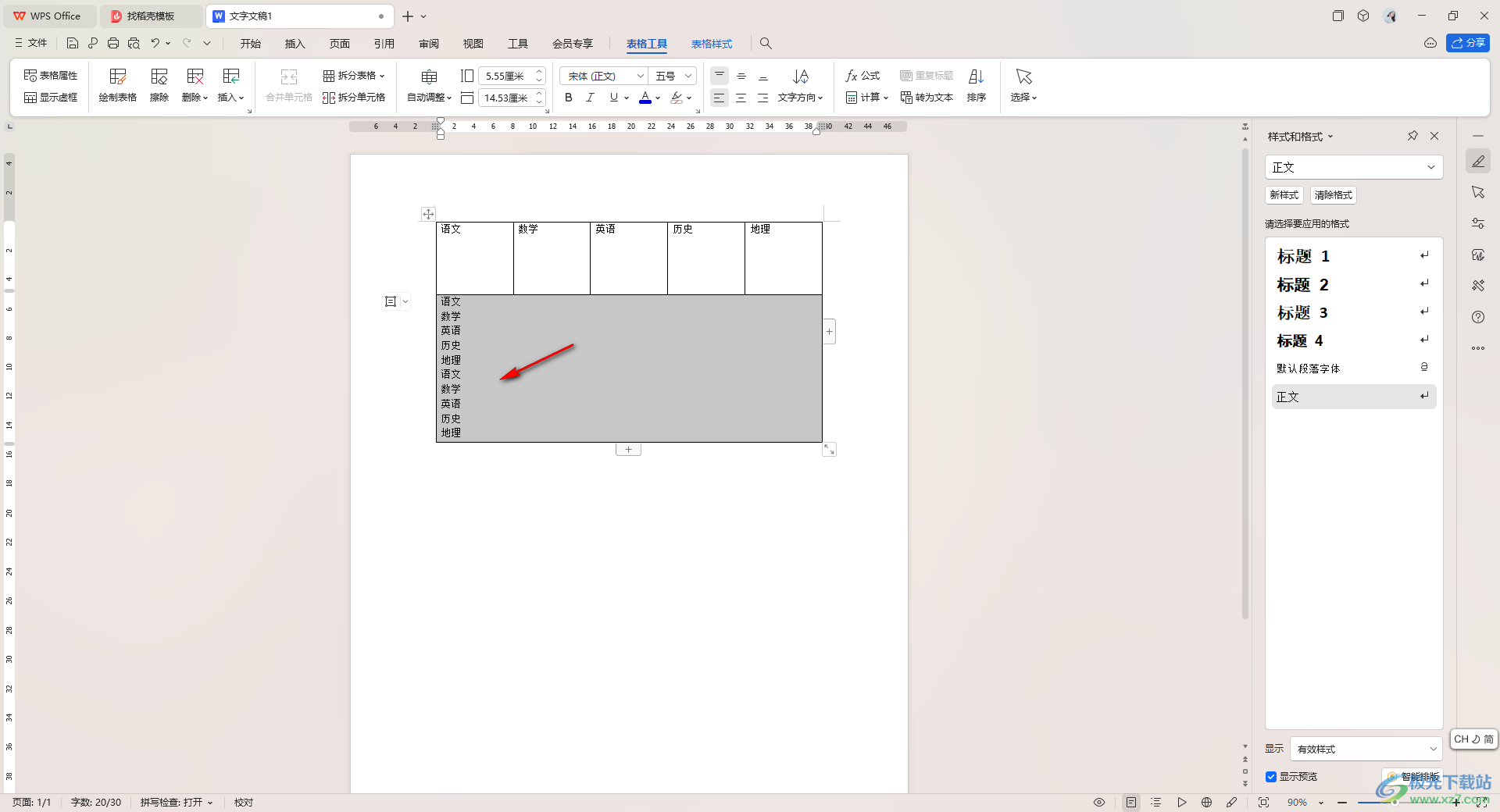The width and height of the screenshot is (1500, 812).
Task: Click the row height field showing 5.55厘米
Action: pyautogui.click(x=505, y=76)
